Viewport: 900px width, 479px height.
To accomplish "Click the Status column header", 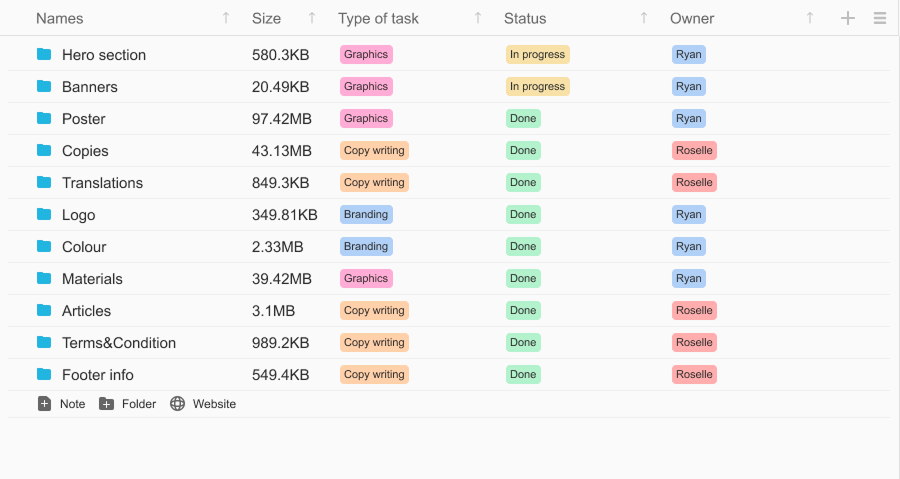I will pos(525,18).
